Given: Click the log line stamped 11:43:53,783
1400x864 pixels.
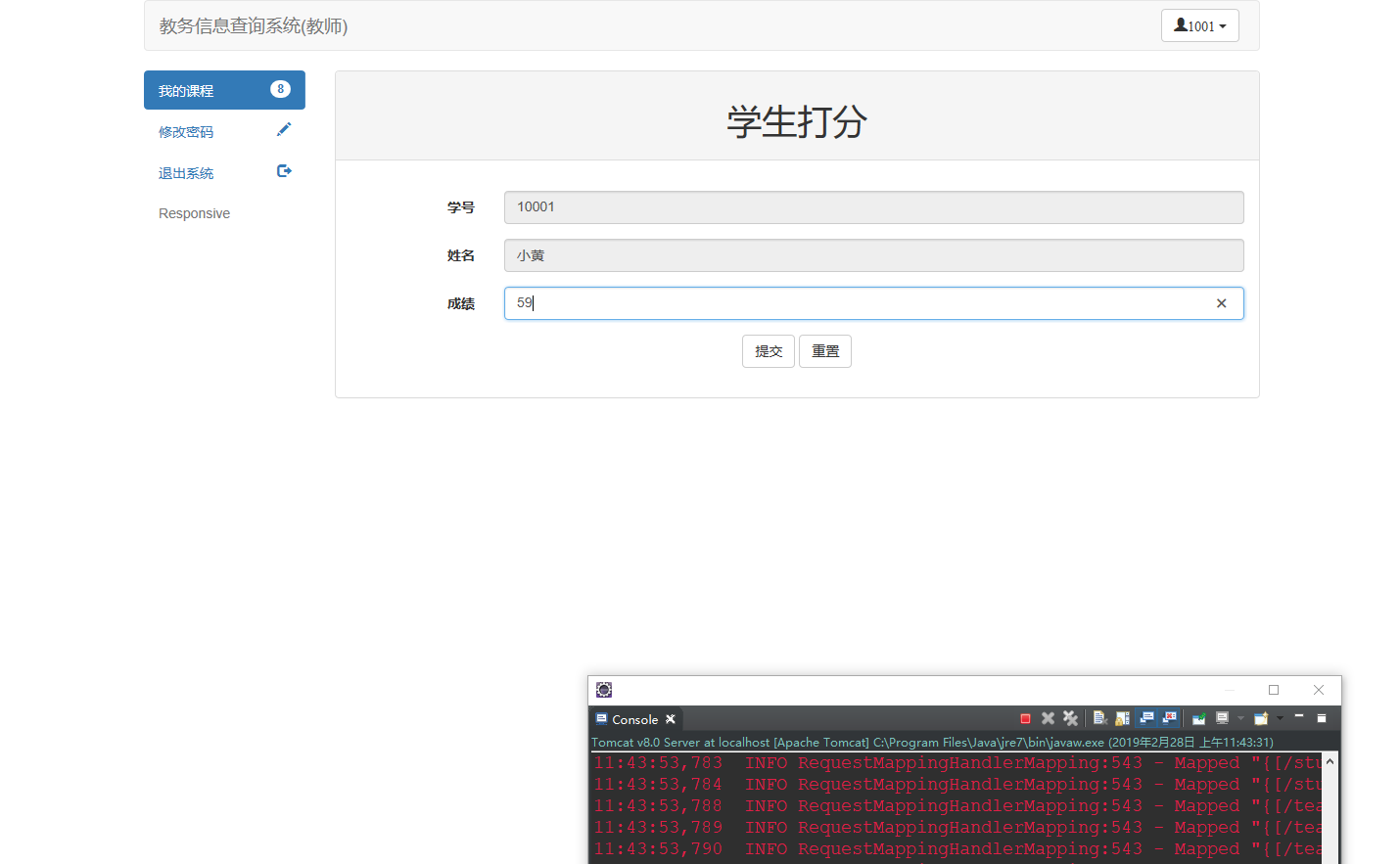Looking at the screenshot, I should point(957,763).
